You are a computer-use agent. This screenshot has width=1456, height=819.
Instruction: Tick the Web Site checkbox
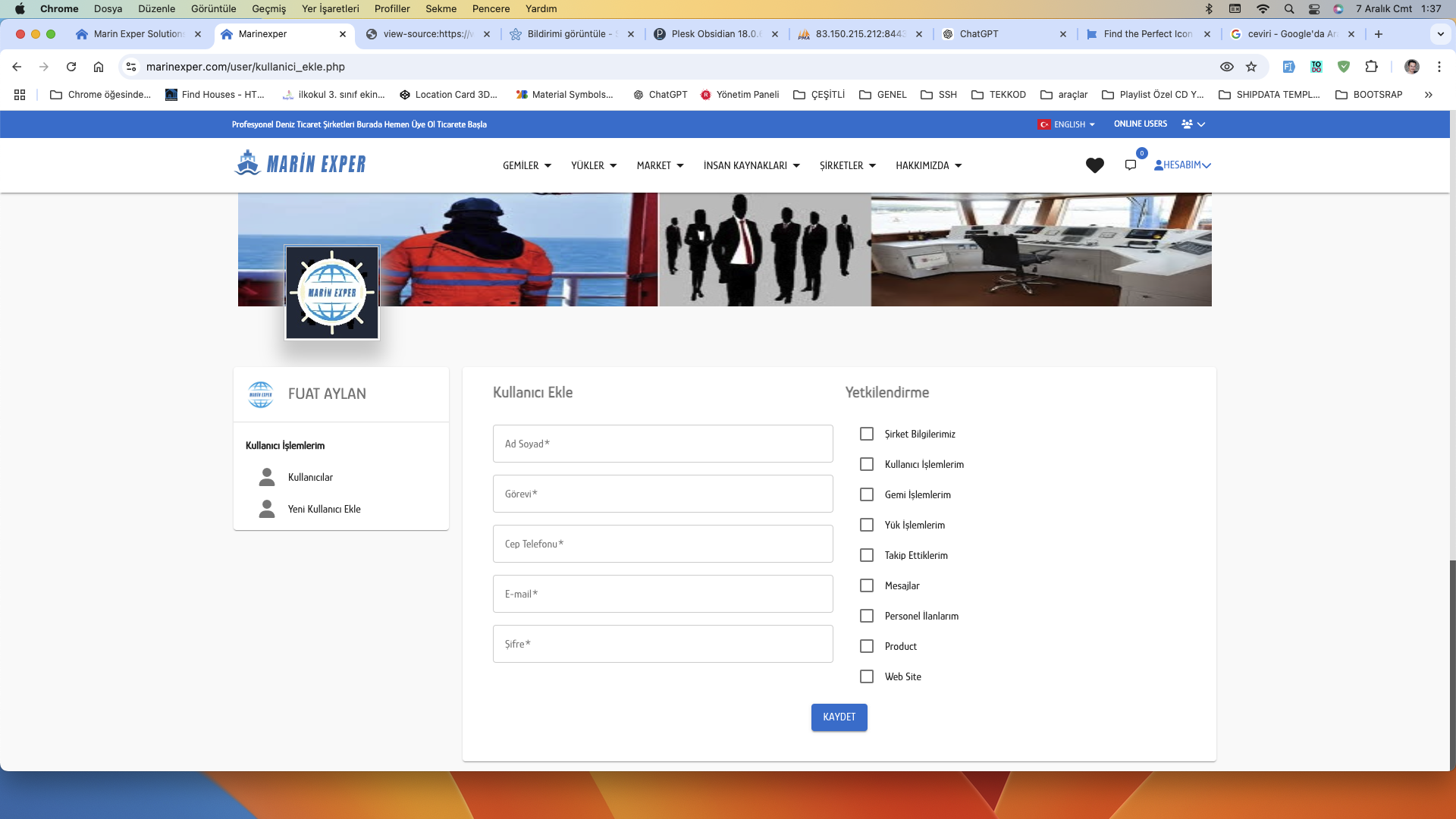867,676
